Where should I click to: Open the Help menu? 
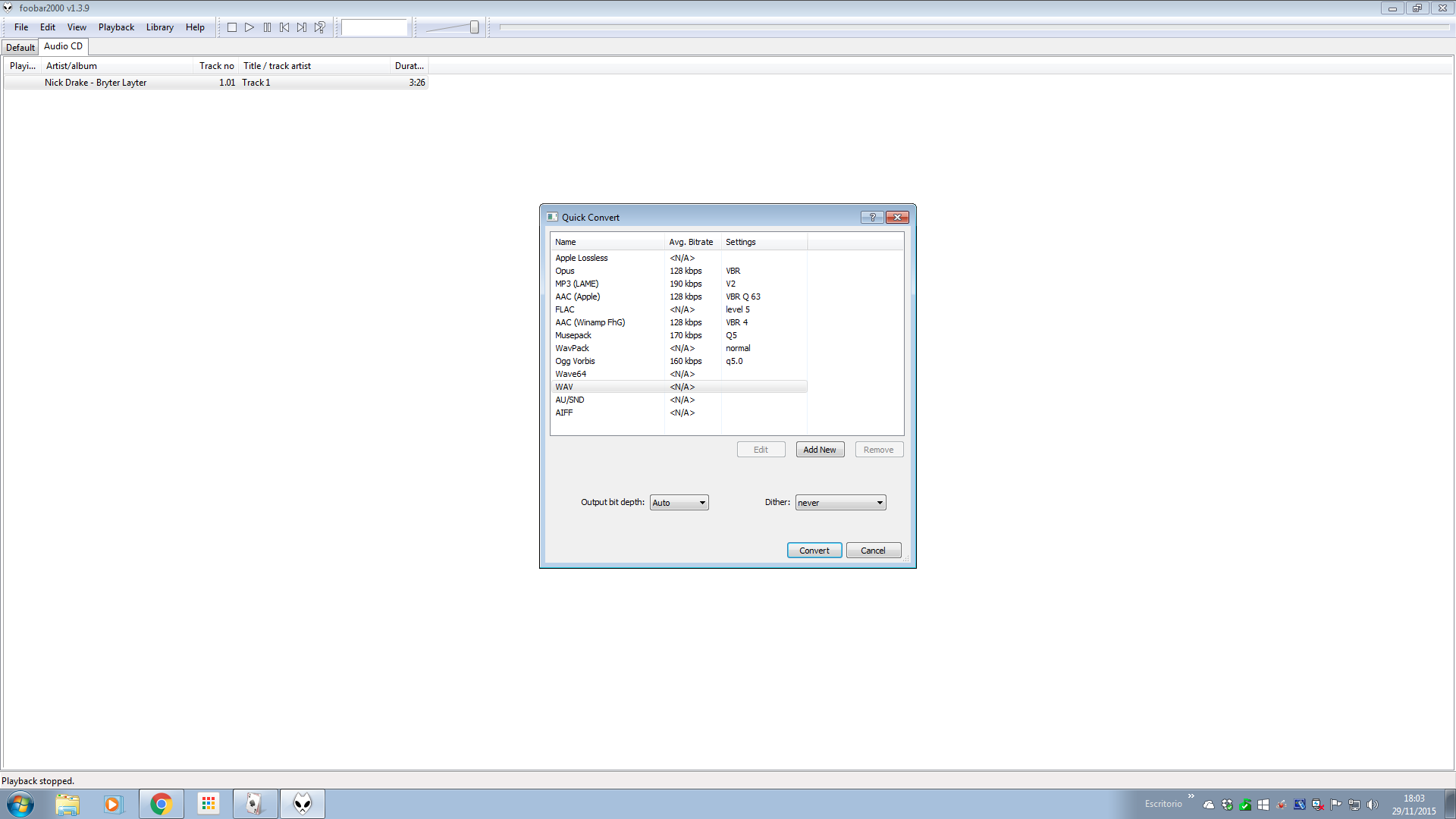click(195, 27)
